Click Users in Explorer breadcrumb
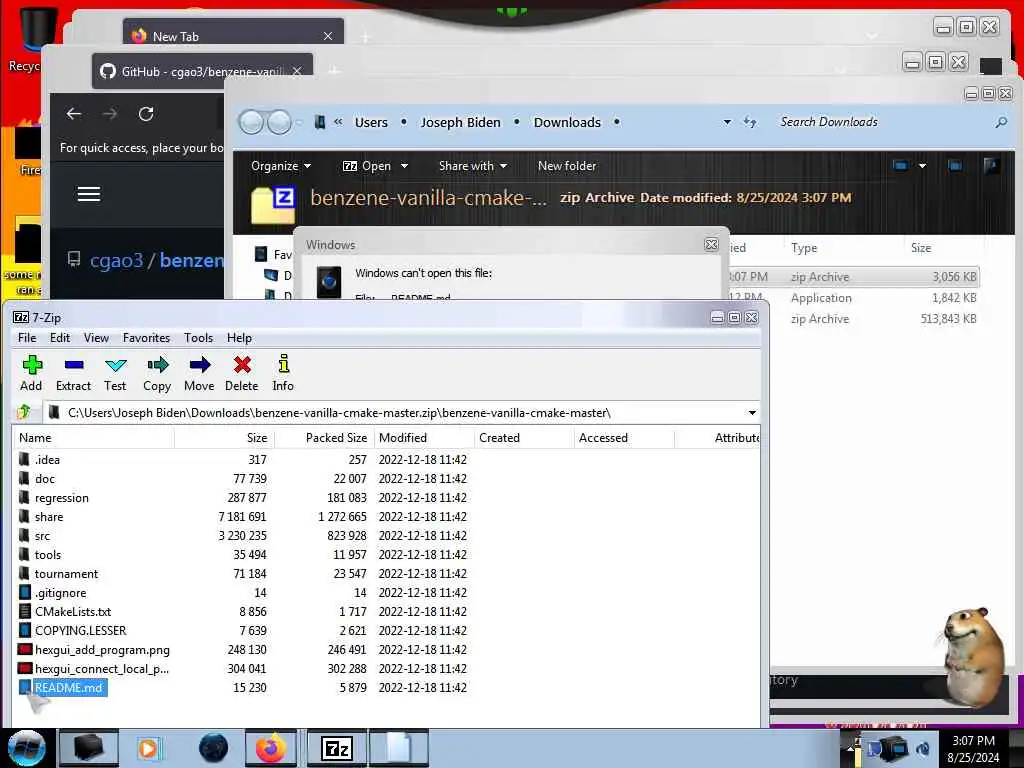Screen dimensions: 1024x768 point(371,122)
